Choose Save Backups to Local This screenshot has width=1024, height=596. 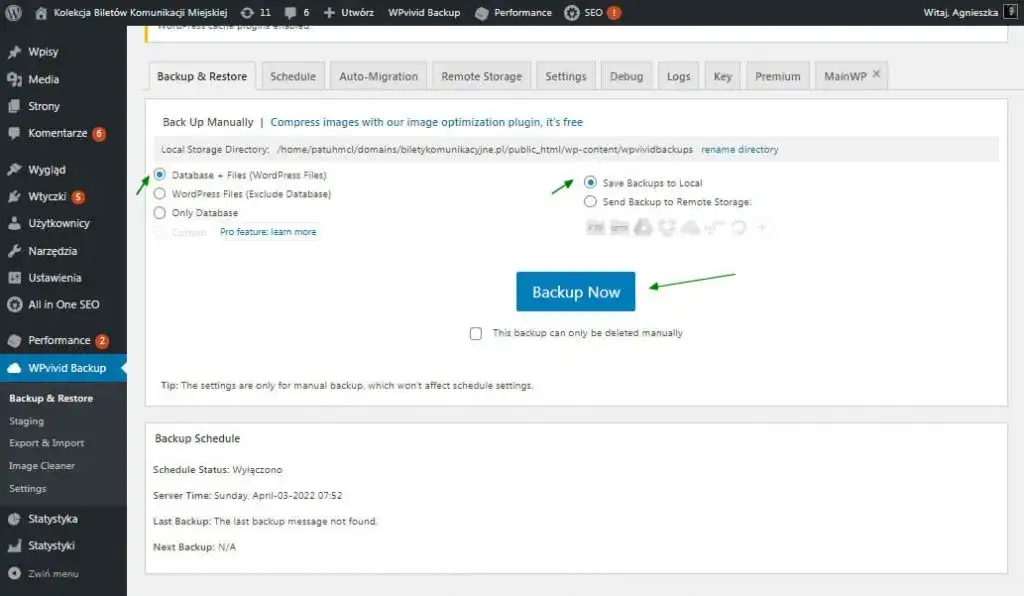click(x=590, y=182)
